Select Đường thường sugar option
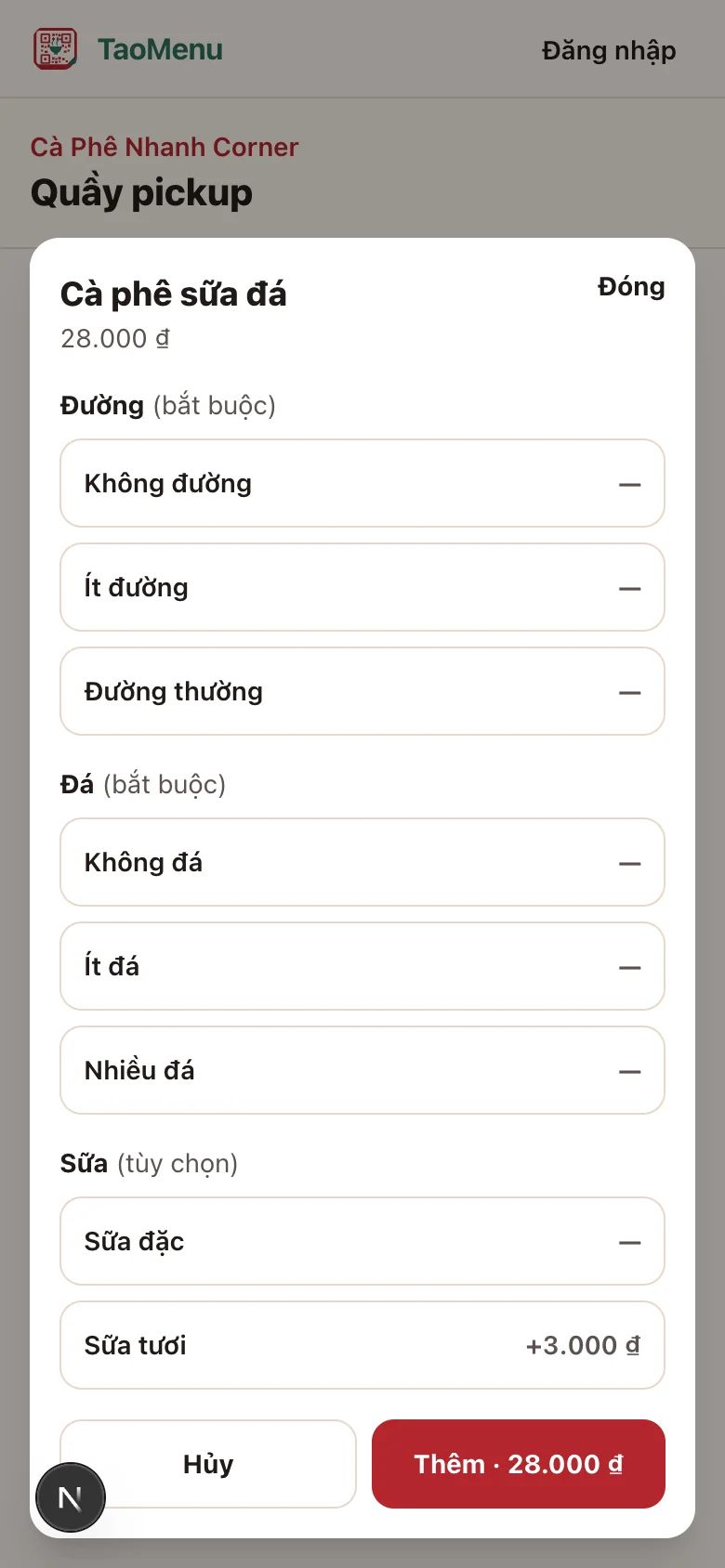Screen dimensions: 725x1568 coord(362,691)
